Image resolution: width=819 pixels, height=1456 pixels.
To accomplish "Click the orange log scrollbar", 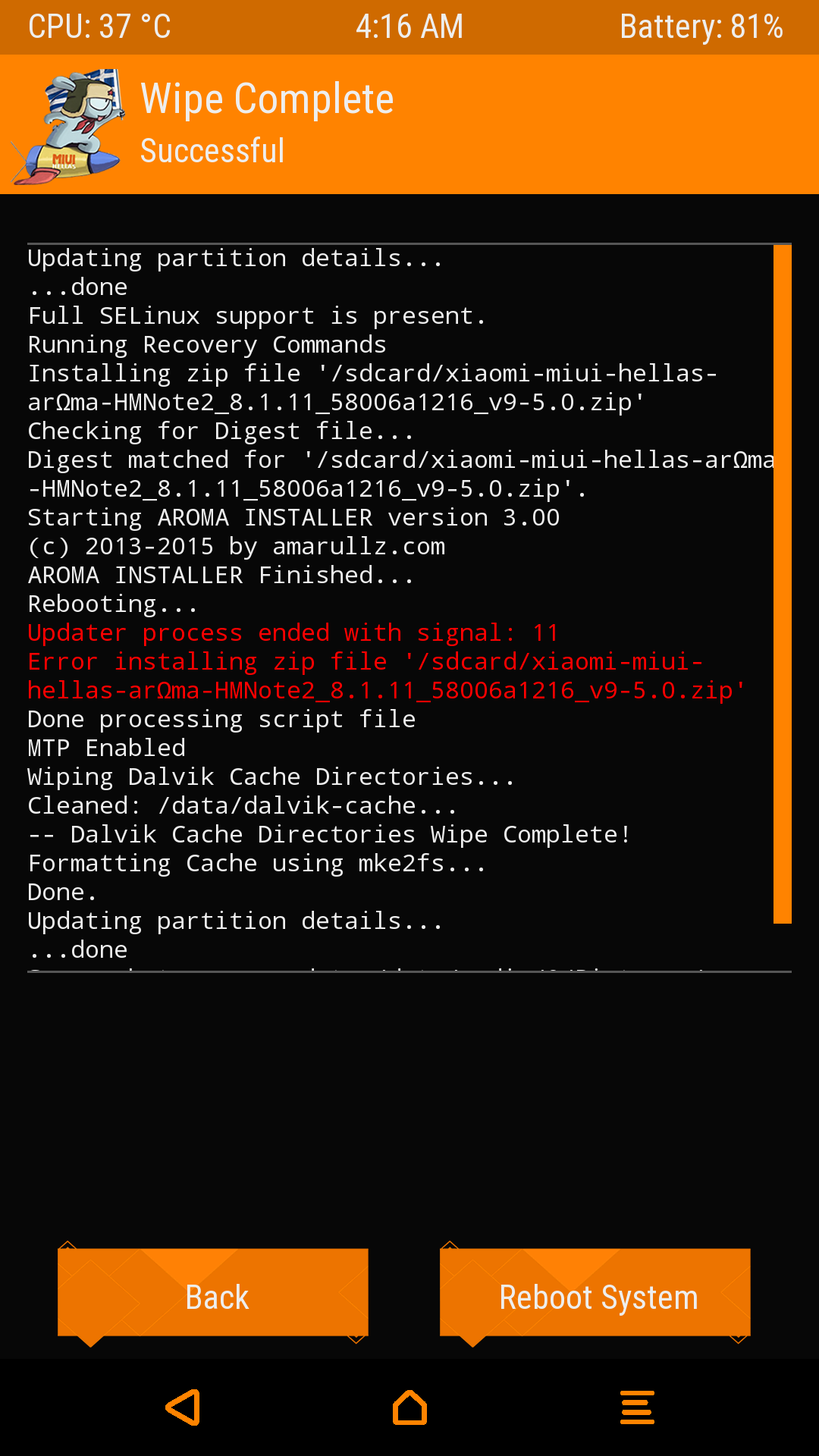I will 782,584.
